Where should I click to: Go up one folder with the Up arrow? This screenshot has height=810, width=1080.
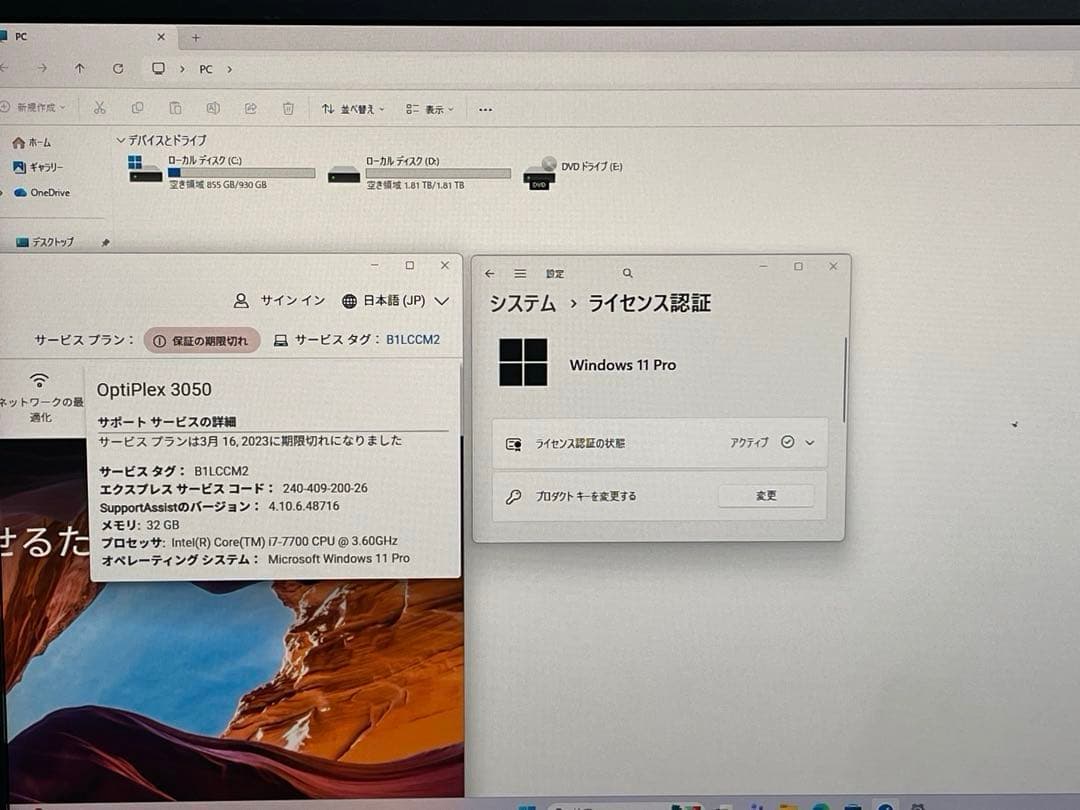tap(80, 68)
